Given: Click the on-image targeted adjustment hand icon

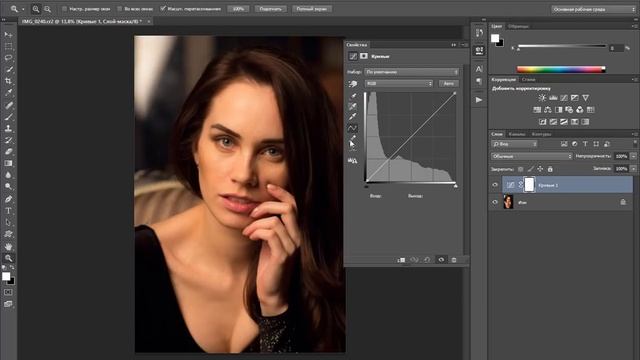Looking at the screenshot, I should click(x=353, y=84).
